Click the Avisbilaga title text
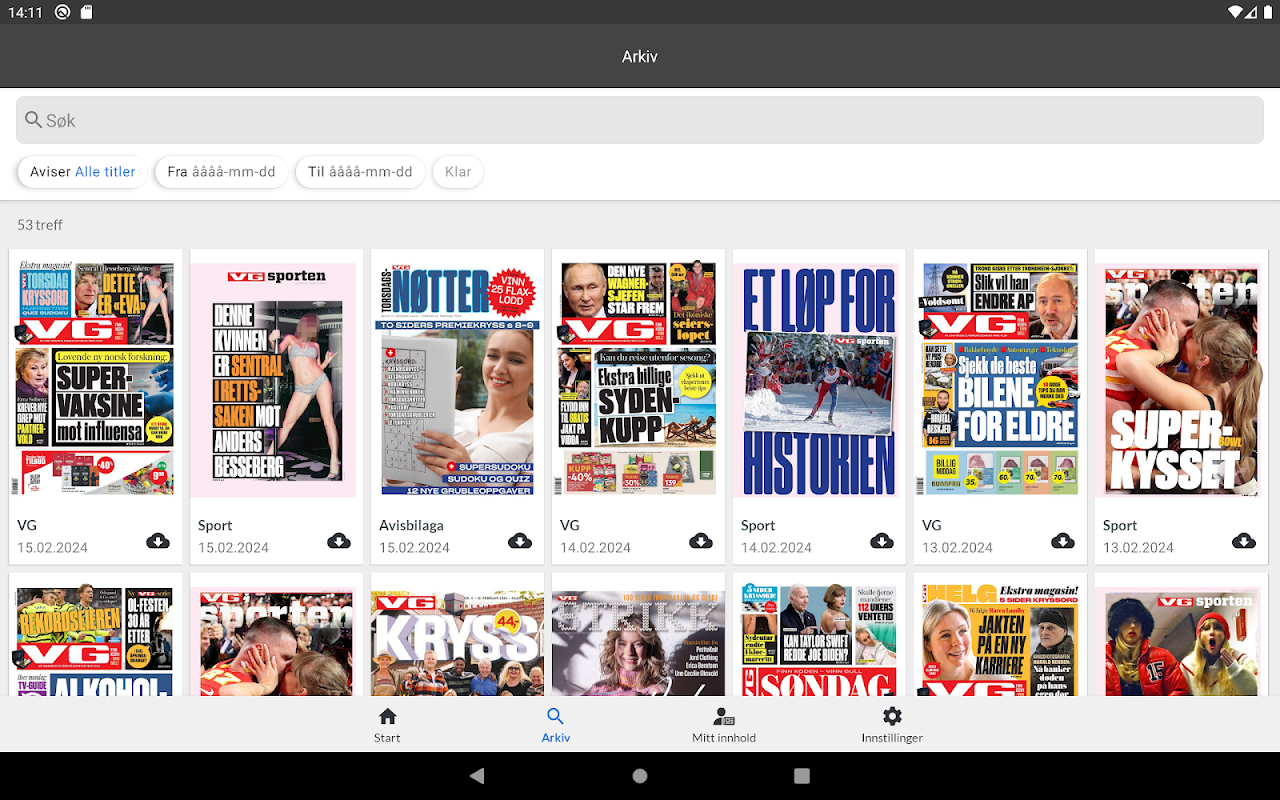1280x800 pixels. pos(411,525)
